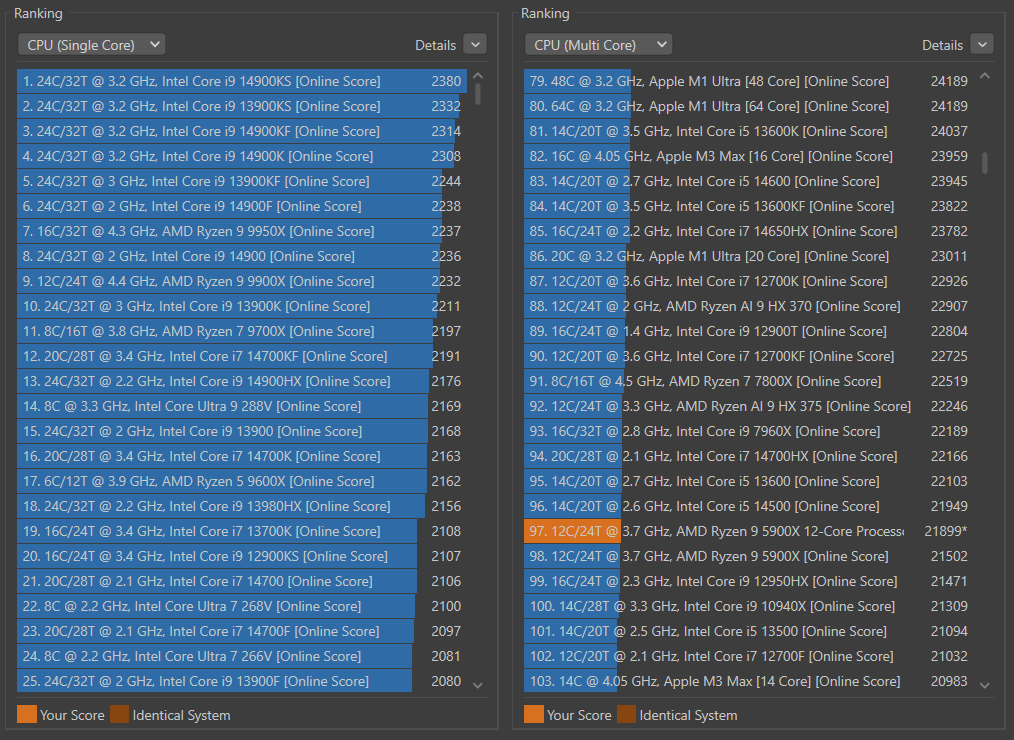Click the Multi Core list scrollbar thumb
The height and width of the screenshot is (740, 1014).
tap(985, 162)
